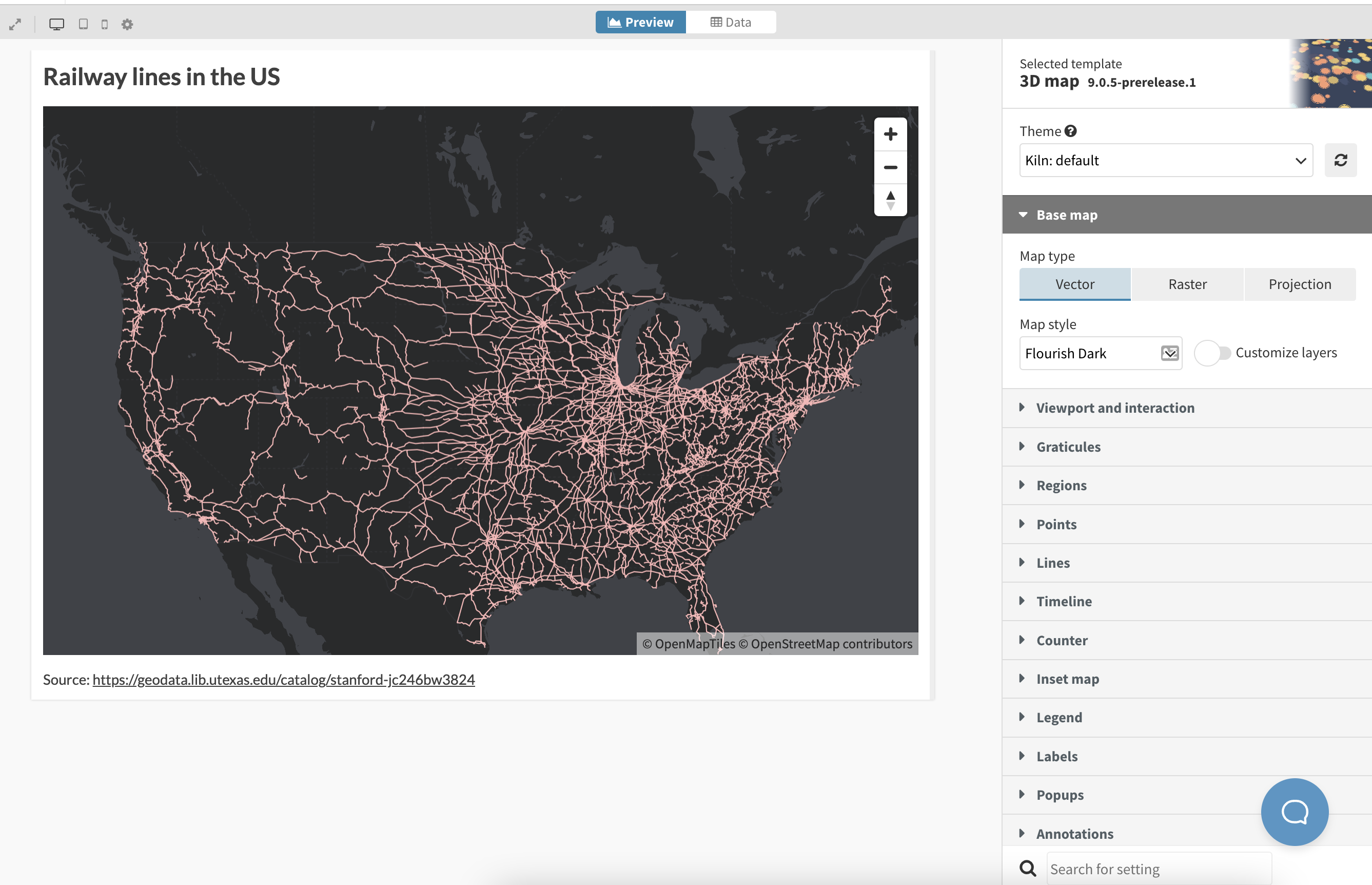Switch to the Data tab
This screenshot has height=885, width=1372.
[x=731, y=23]
